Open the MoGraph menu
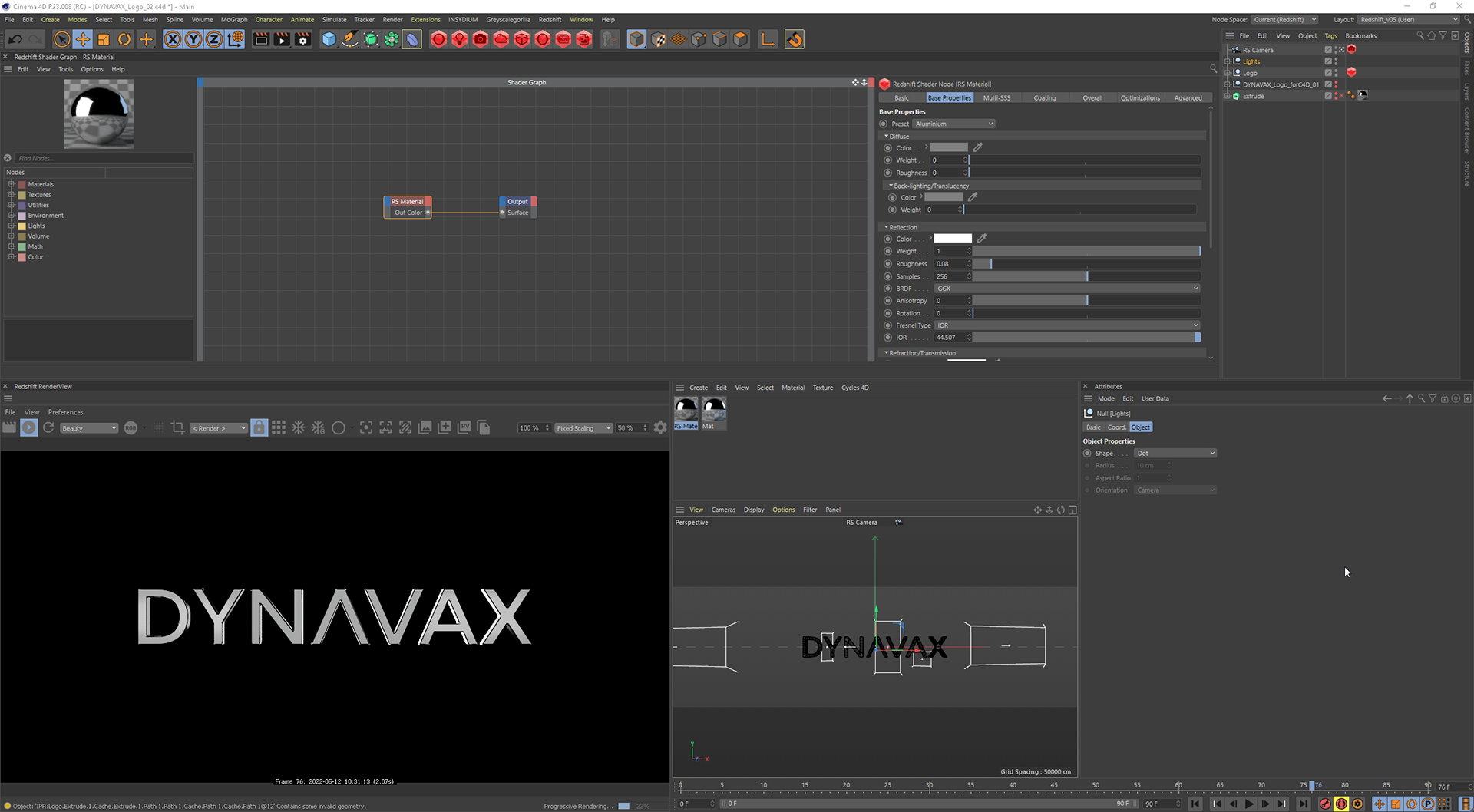 click(x=234, y=19)
